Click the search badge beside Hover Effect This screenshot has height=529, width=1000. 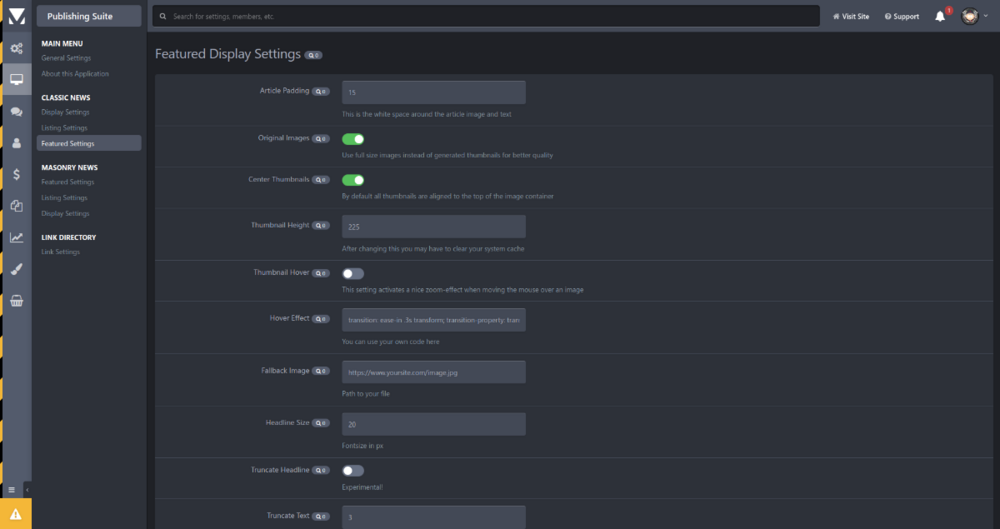point(321,319)
